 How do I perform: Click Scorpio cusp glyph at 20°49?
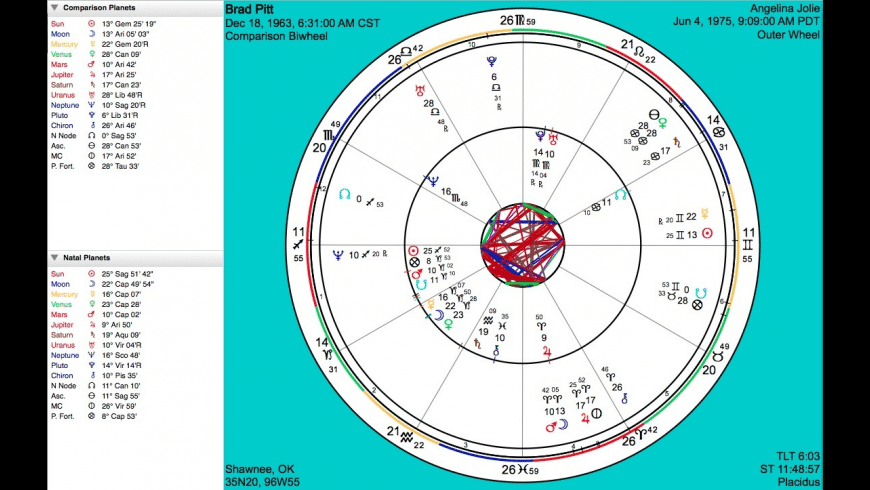click(x=330, y=134)
